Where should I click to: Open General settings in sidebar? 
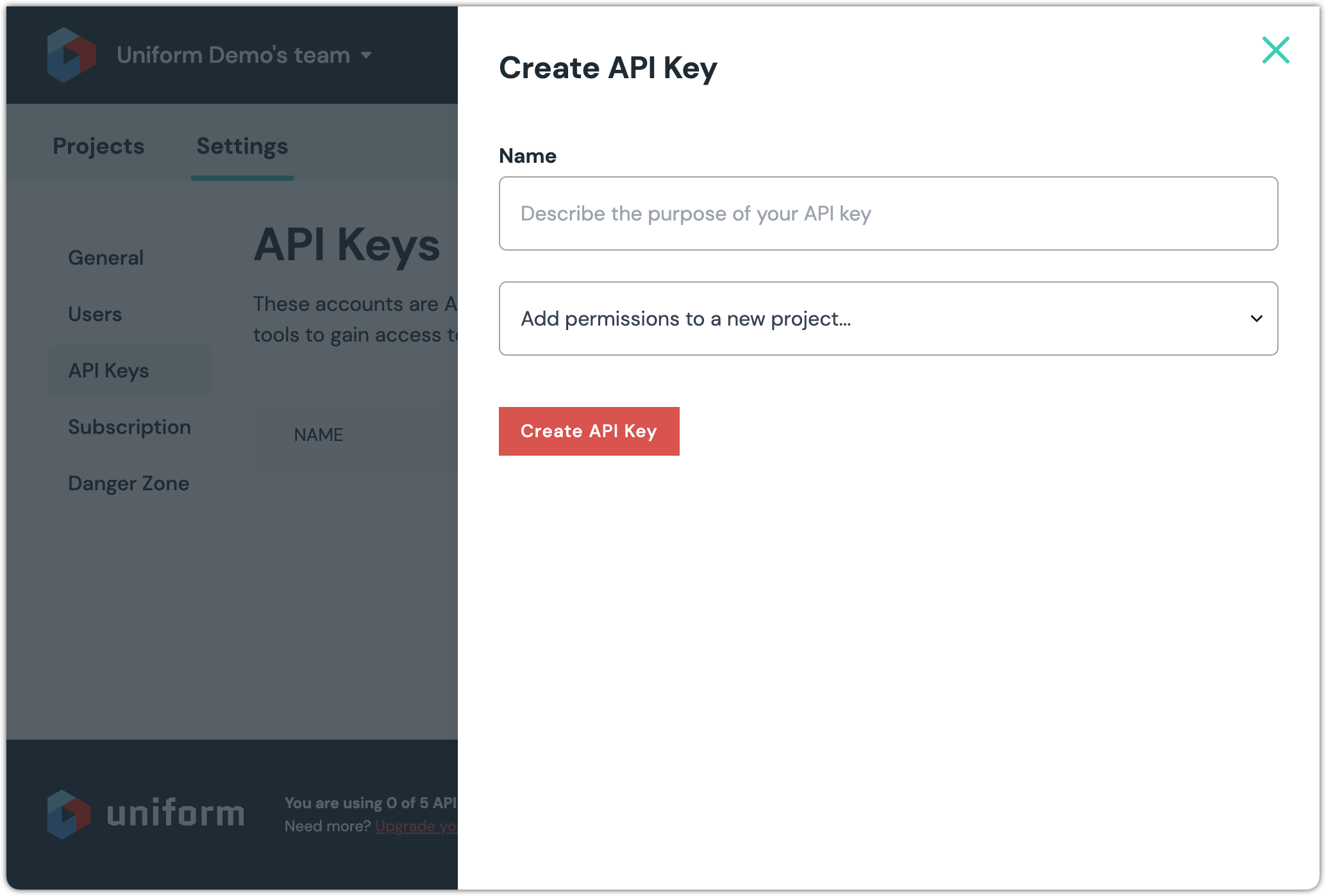click(106, 258)
